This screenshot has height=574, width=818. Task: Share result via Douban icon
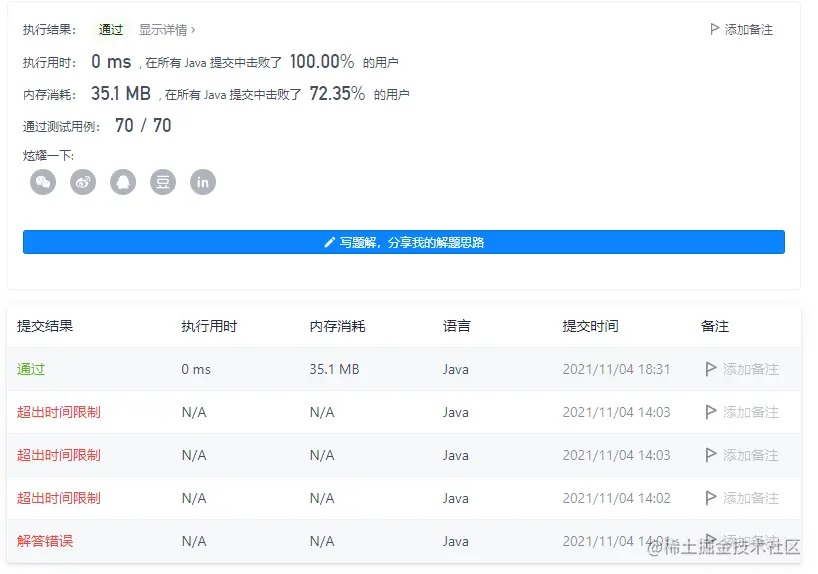(x=163, y=182)
